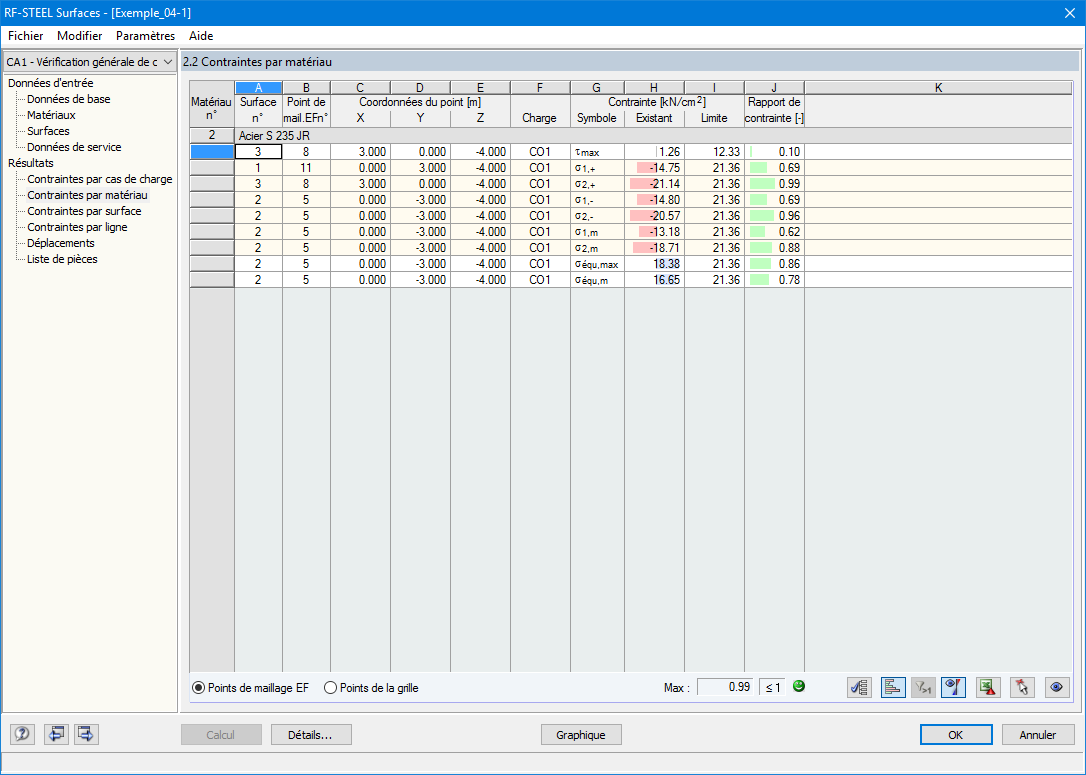Screen dimensions: 1086x775
Task: Click the mesh point cell 11
Action: click(306, 168)
